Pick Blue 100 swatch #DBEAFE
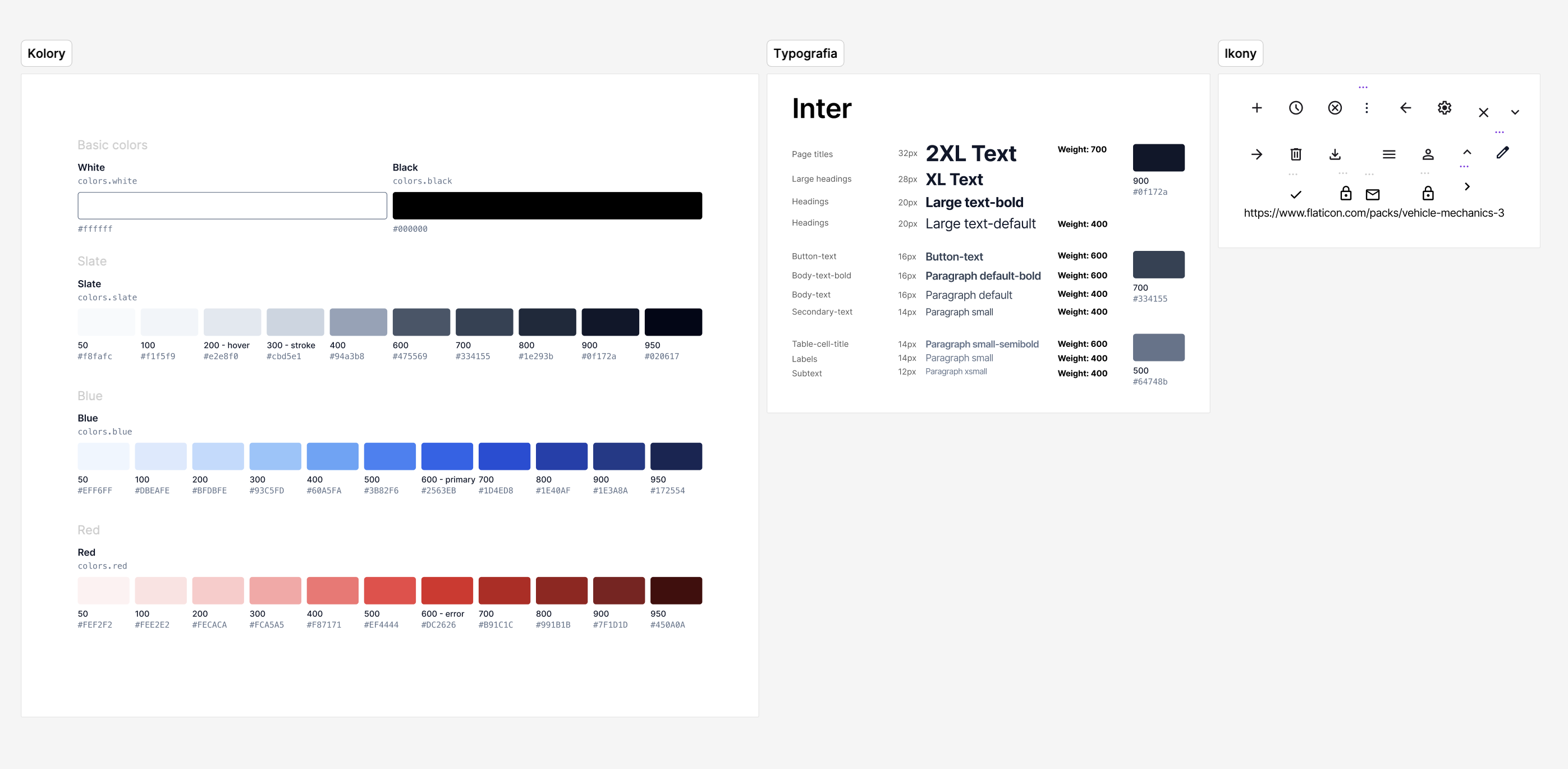Viewport: 1568px width, 769px height. [x=161, y=457]
